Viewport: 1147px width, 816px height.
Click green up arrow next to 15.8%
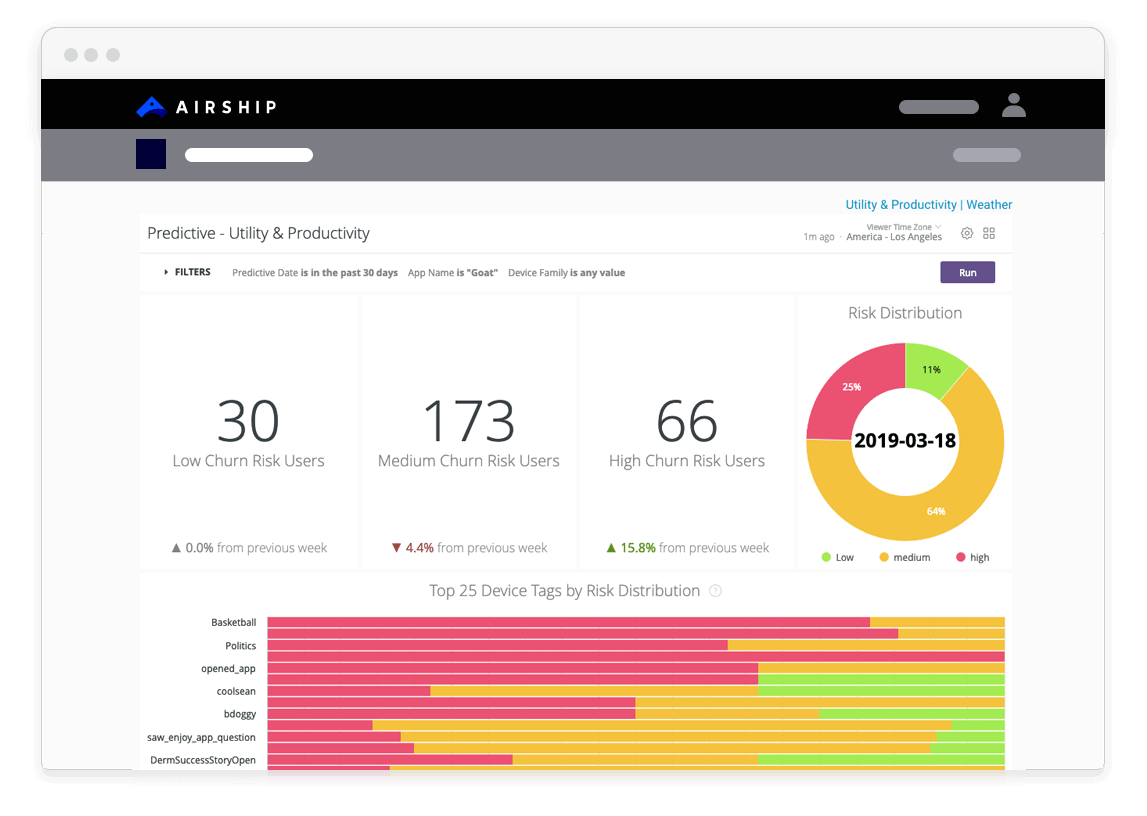[x=610, y=548]
